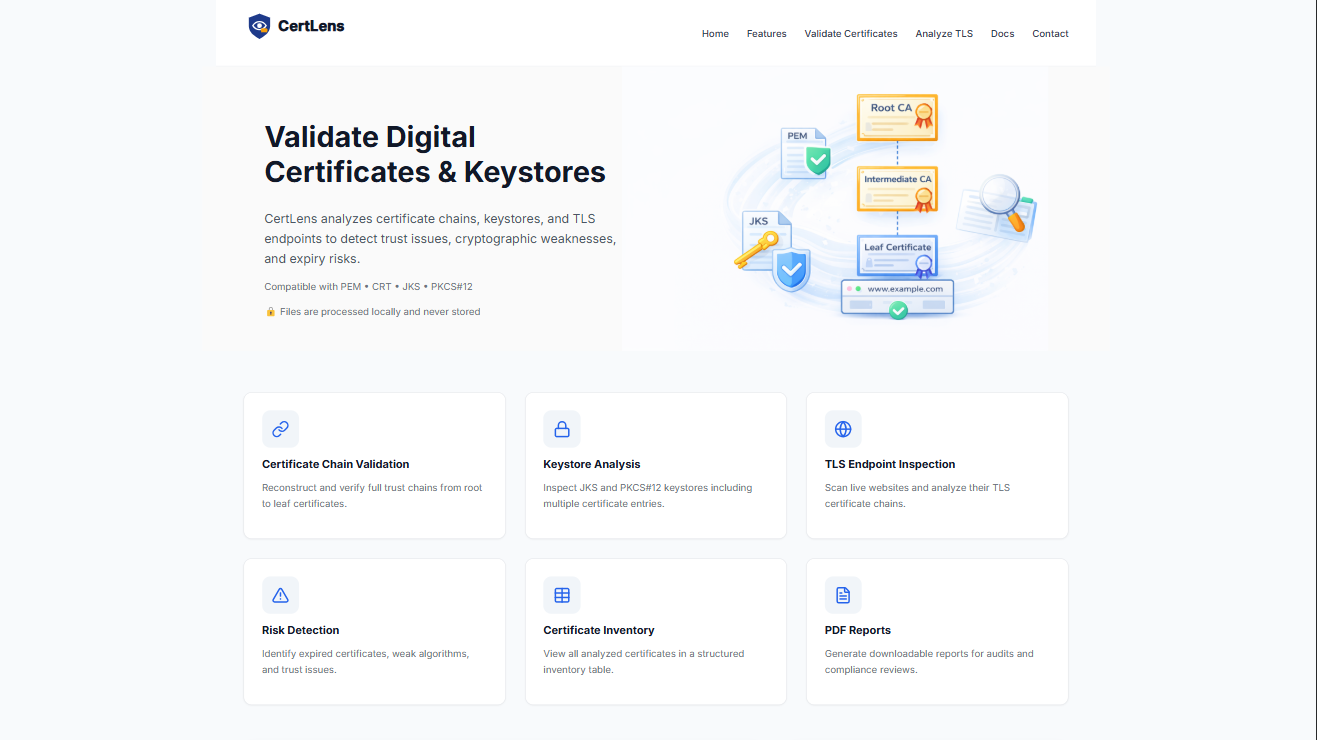Viewport: 1317px width, 740px height.
Task: Click 'Reconstruct and verify full trust chains' description
Action: pyautogui.click(x=372, y=496)
